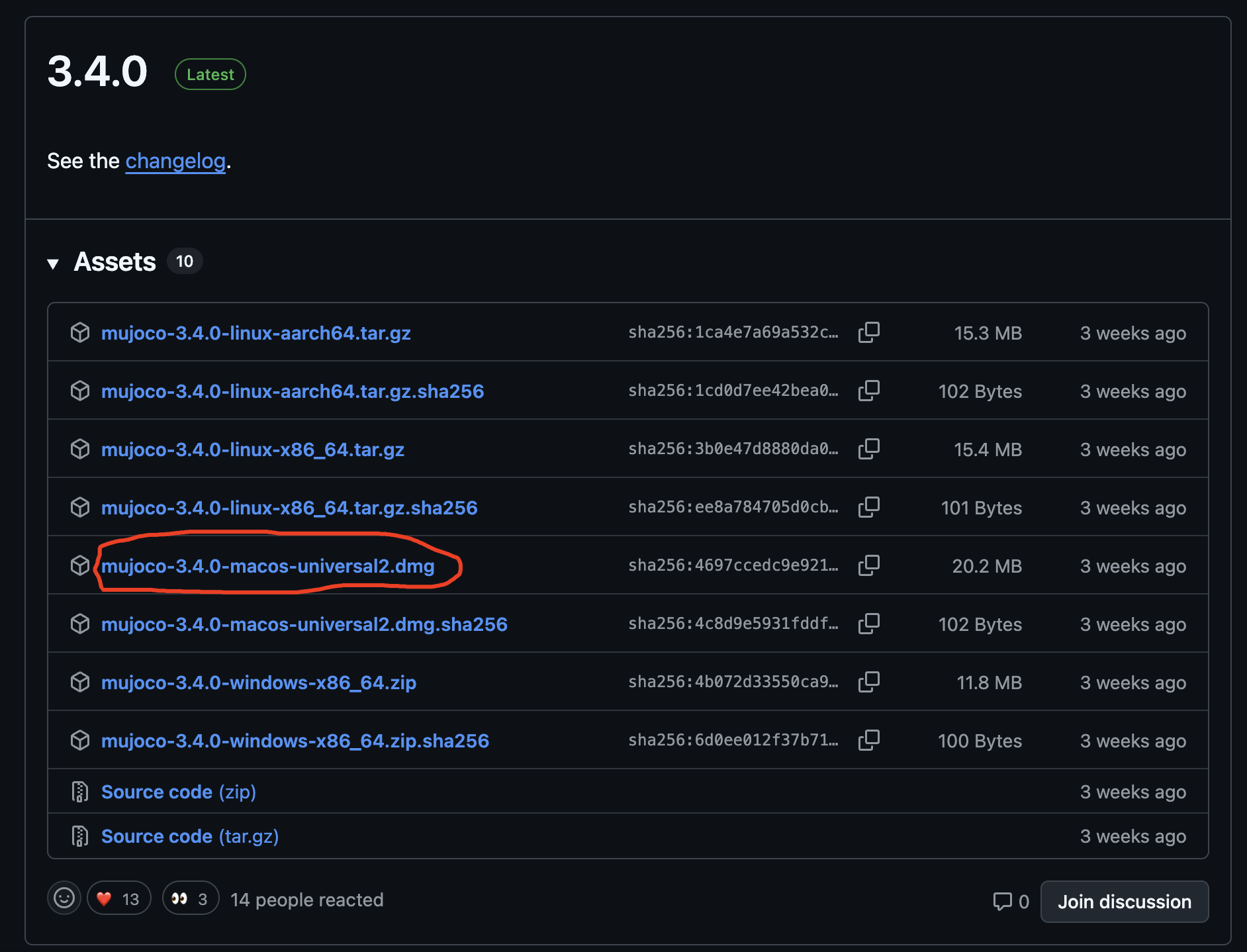The image size is (1247, 952).
Task: Click package icon beside linux-x86_64.tar.gz.sha256
Action: pos(80,507)
